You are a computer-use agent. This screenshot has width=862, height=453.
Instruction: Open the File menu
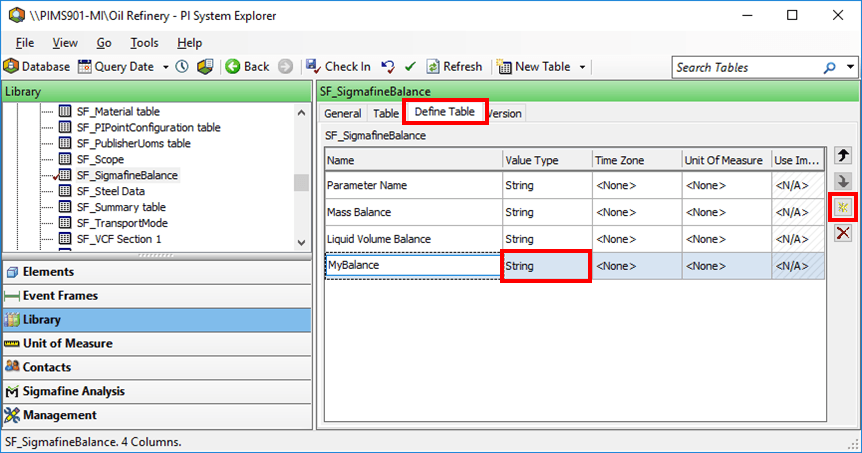(x=25, y=43)
